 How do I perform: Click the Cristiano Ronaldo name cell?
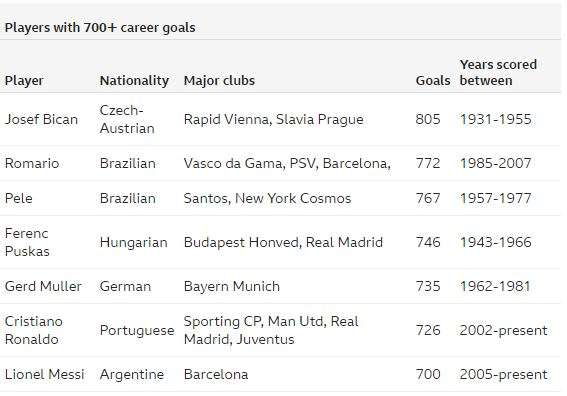click(x=34, y=330)
